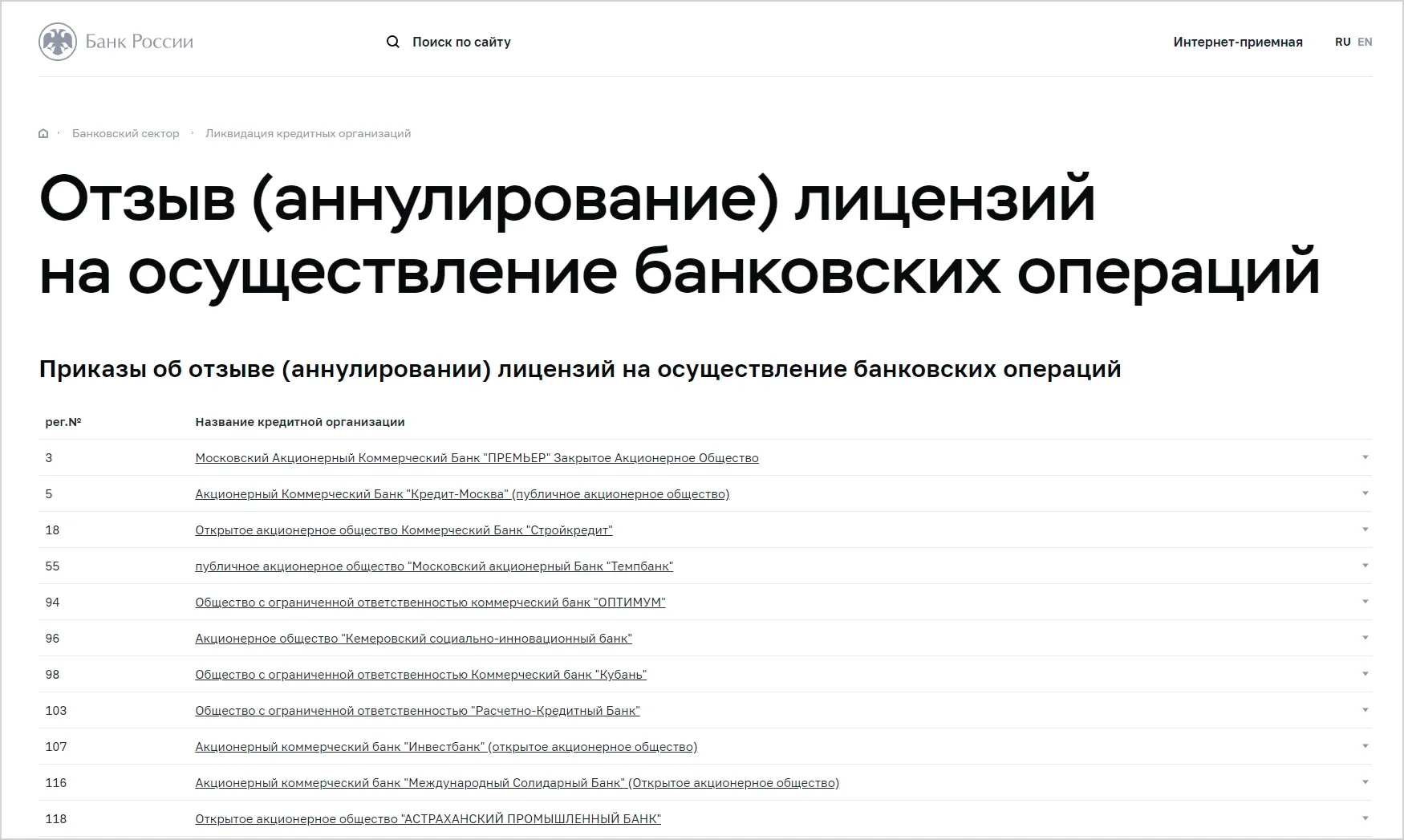Click registration number 118 cell

(56, 819)
